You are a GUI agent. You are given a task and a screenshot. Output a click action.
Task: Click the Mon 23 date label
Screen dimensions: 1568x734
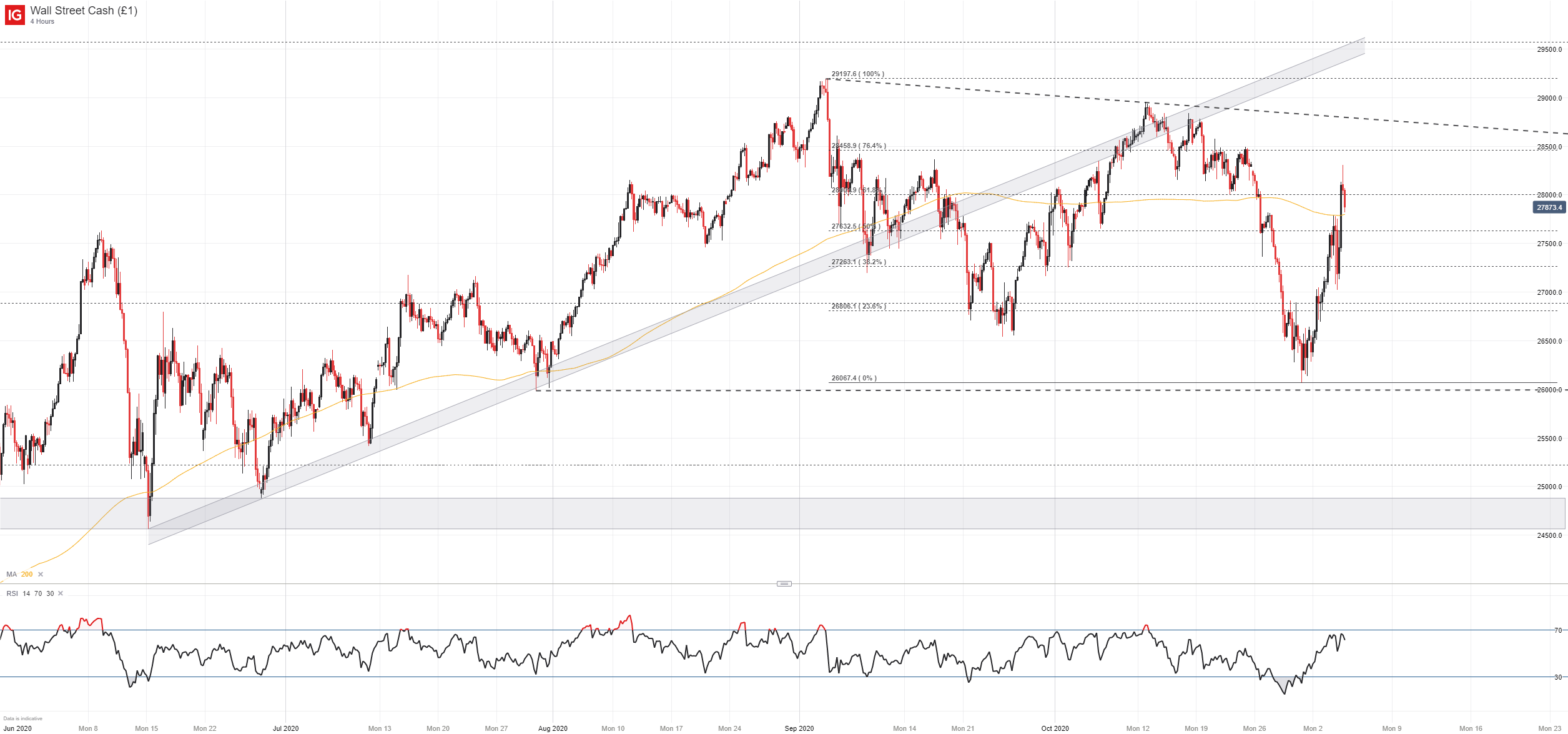pos(1549,728)
